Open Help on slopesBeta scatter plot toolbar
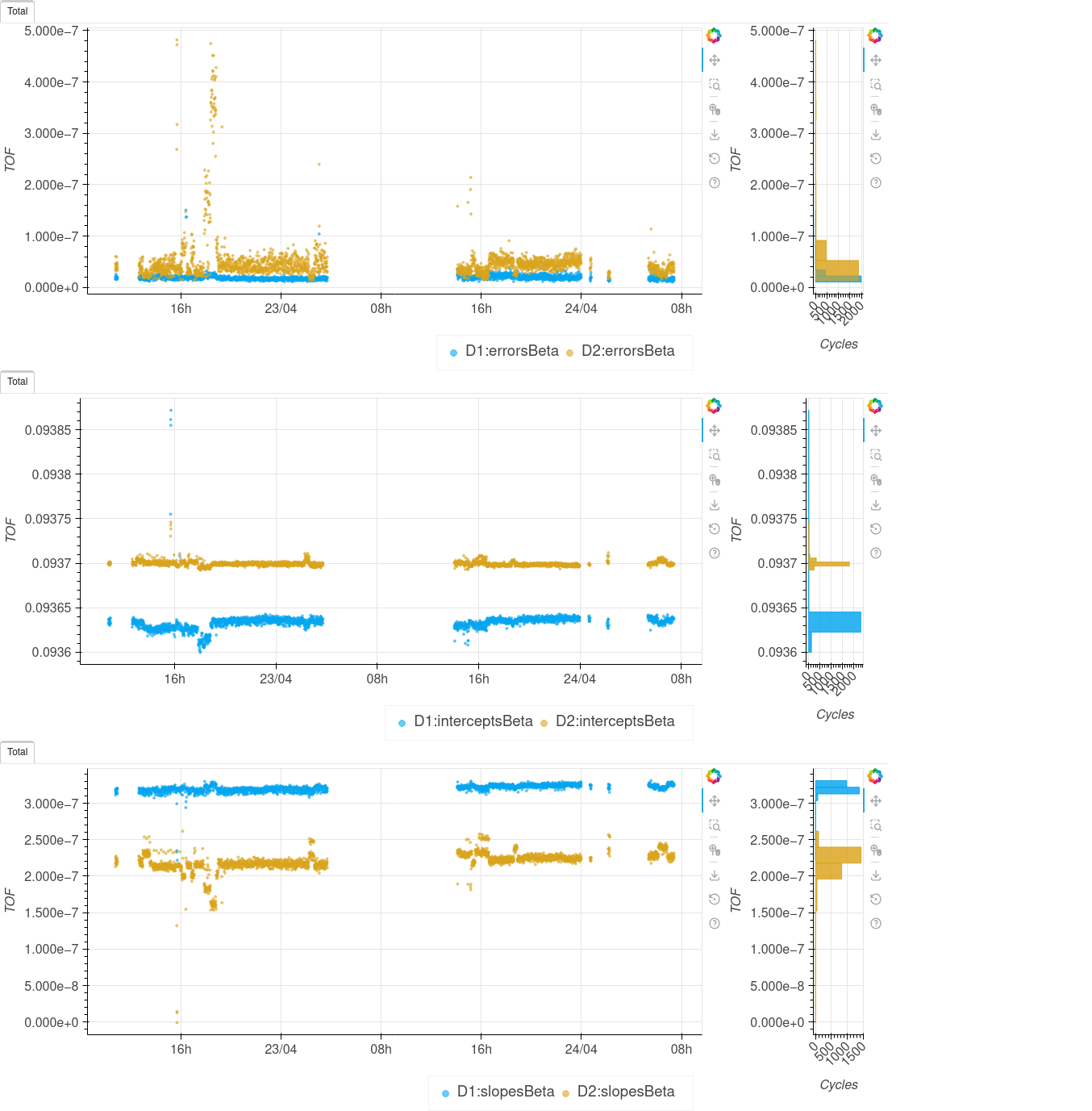1092x1111 pixels. (715, 924)
